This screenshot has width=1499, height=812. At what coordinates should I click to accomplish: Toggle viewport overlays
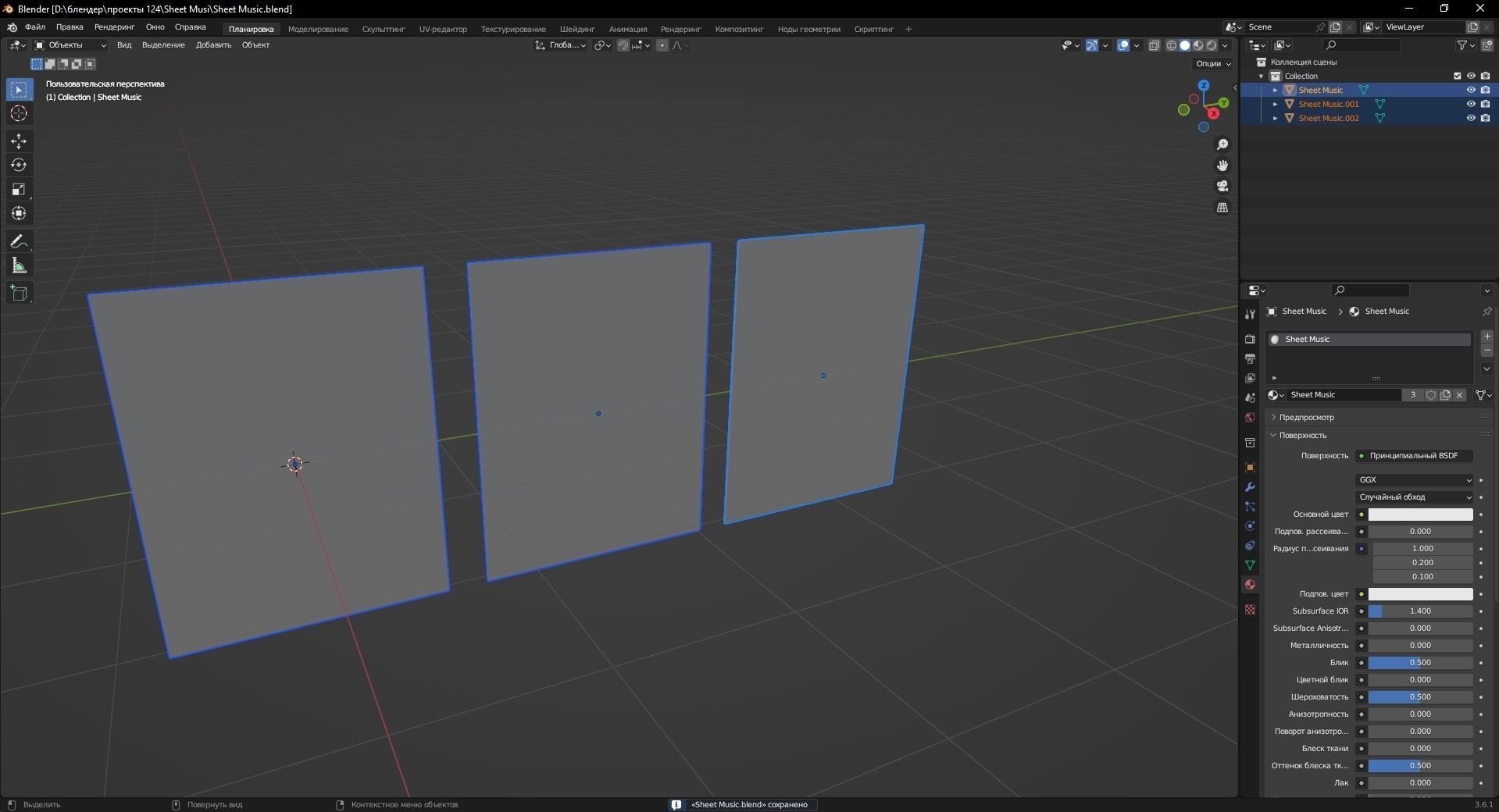(1122, 45)
